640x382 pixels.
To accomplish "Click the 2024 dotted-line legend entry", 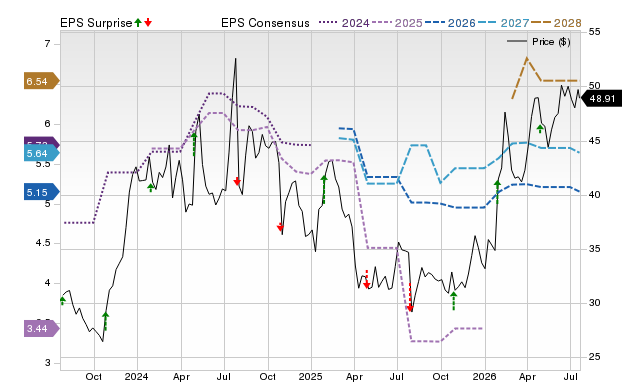I will 344,23.
